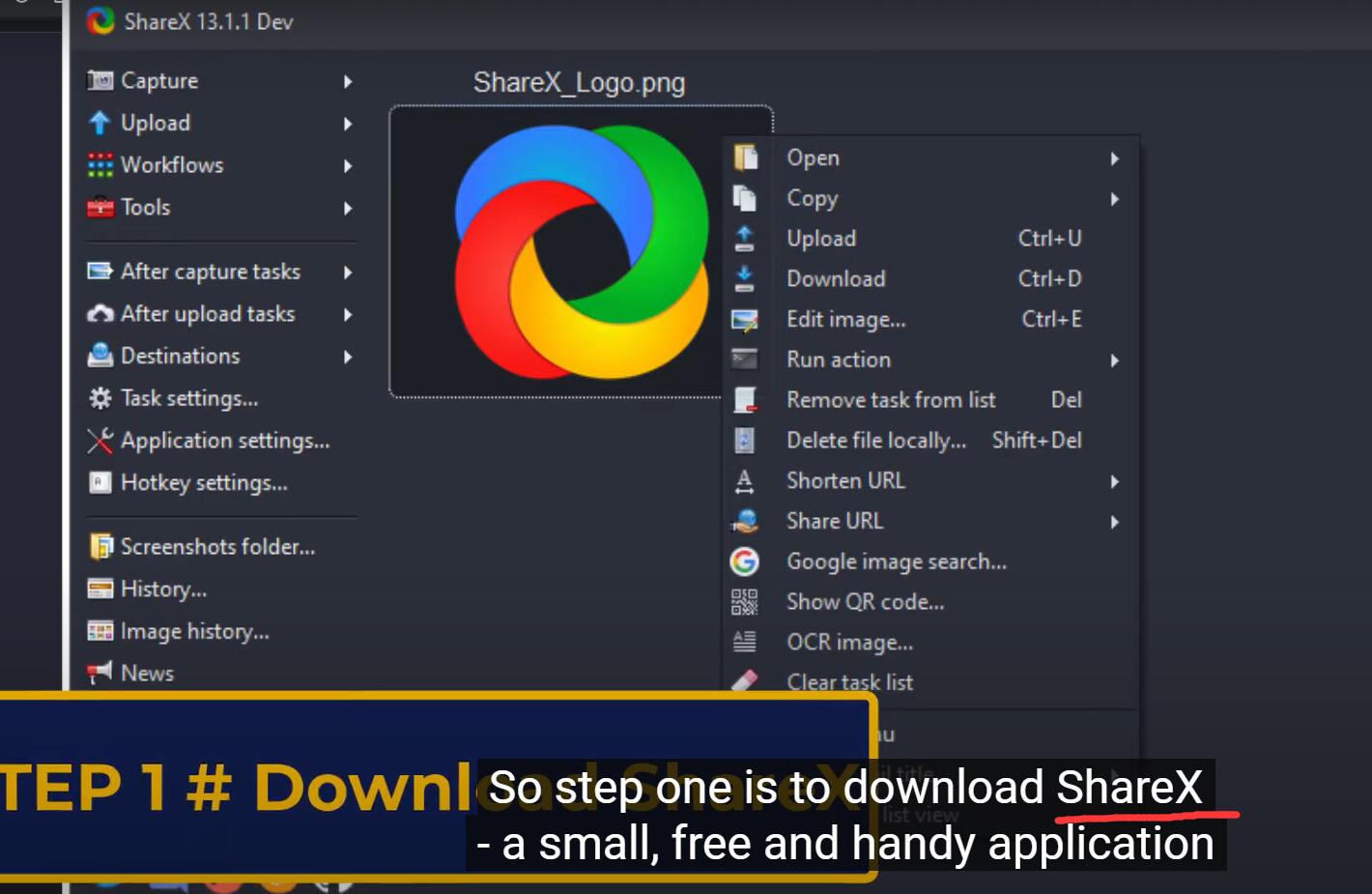This screenshot has height=894, width=1372.
Task: Click the After upload tasks cloud icon
Action: pos(100,314)
